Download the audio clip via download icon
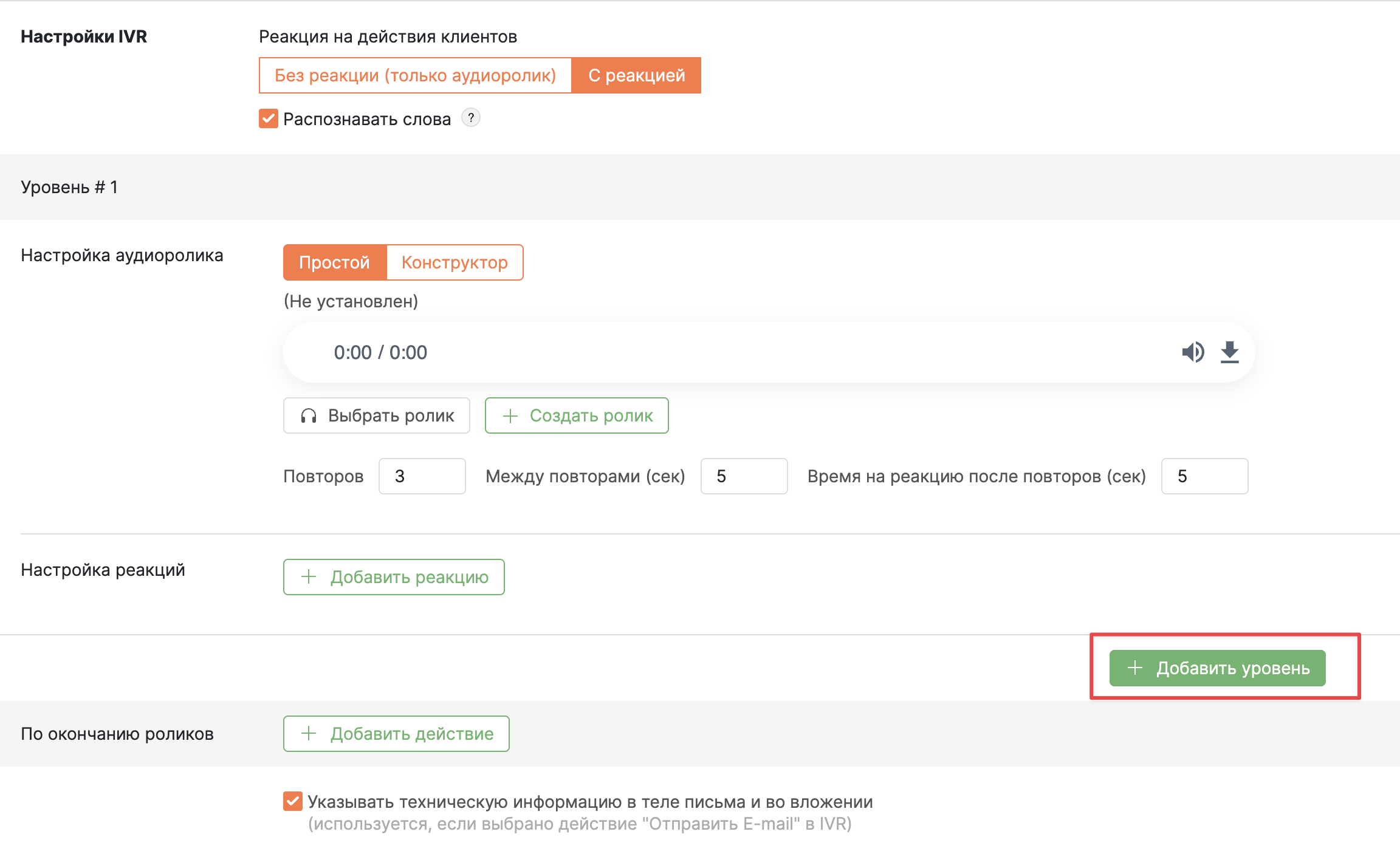Image resolution: width=1400 pixels, height=854 pixels. 1229,352
